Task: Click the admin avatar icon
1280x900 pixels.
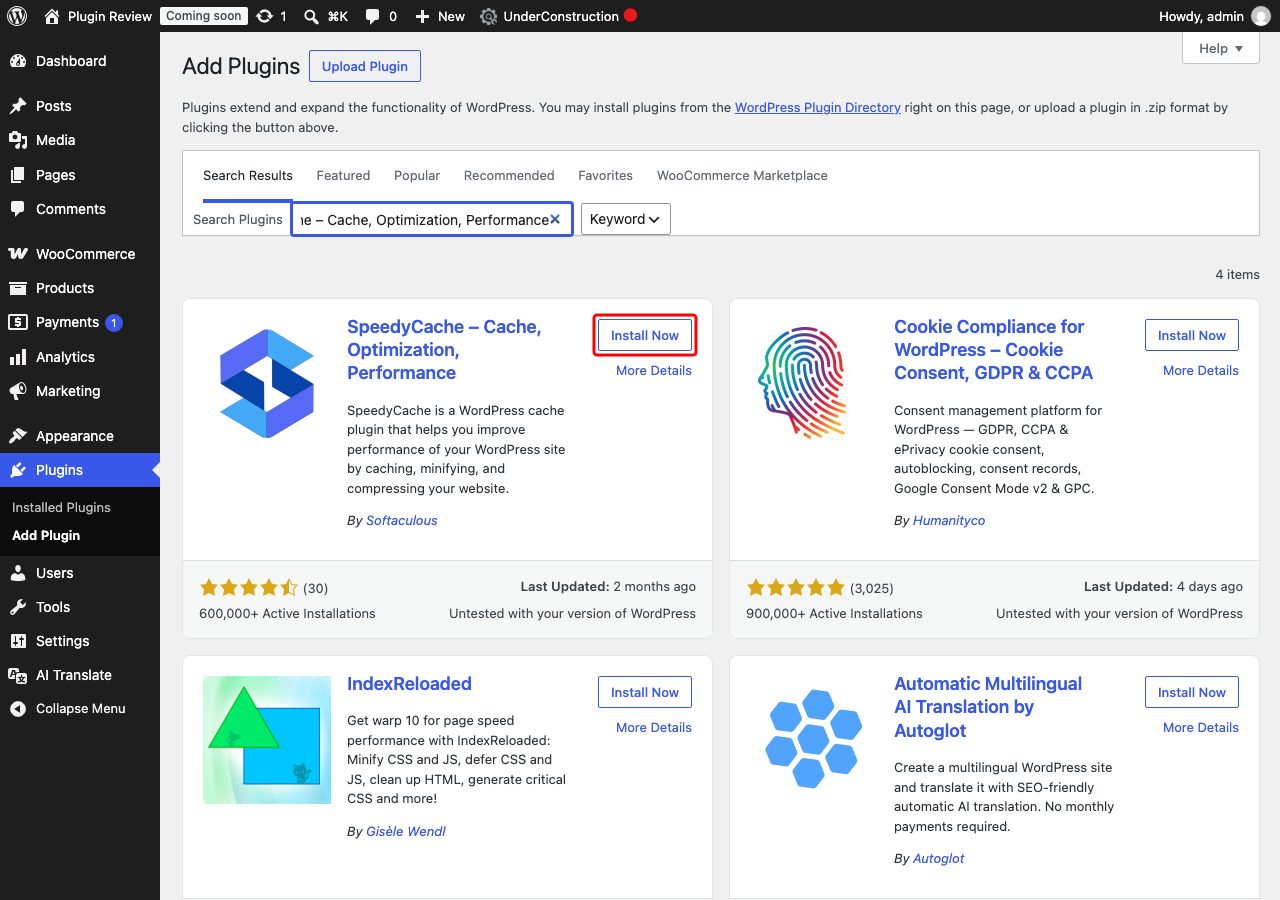Action: [x=1261, y=16]
